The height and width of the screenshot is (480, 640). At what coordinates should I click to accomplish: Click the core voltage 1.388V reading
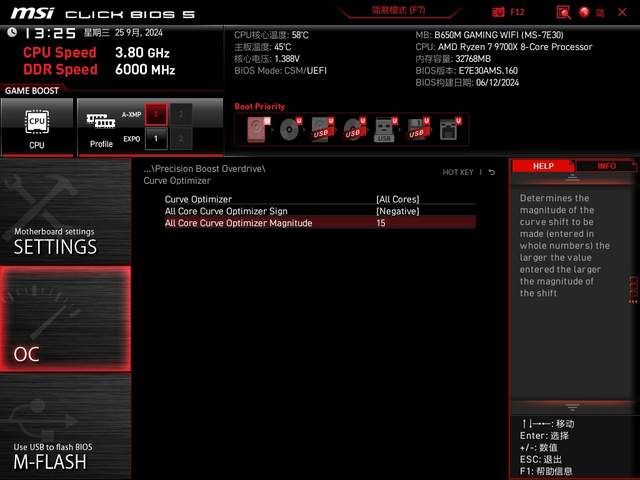pos(267,59)
